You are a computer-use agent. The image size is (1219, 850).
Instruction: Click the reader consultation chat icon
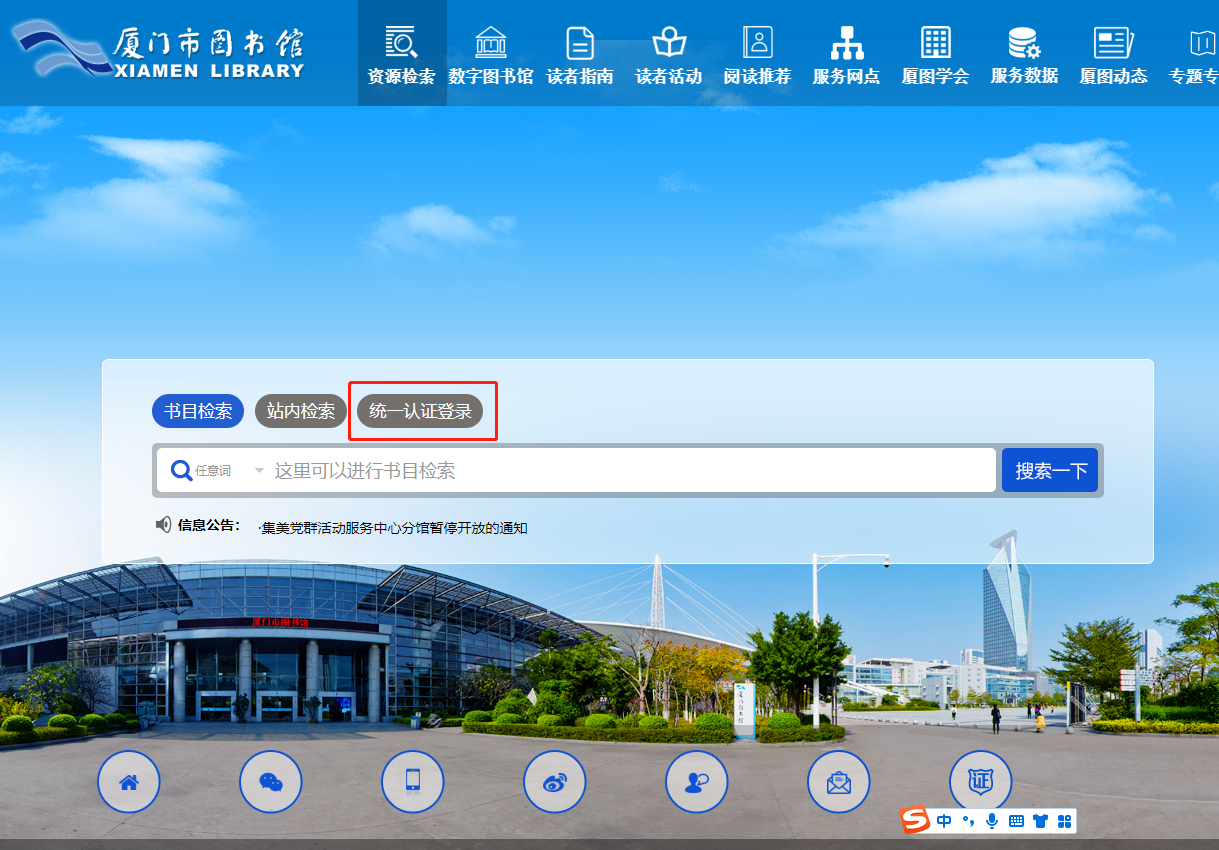click(x=697, y=782)
